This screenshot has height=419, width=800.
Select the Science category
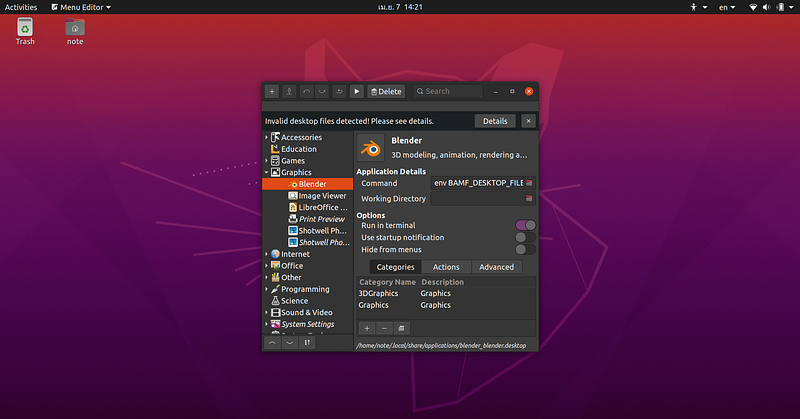(x=308, y=301)
